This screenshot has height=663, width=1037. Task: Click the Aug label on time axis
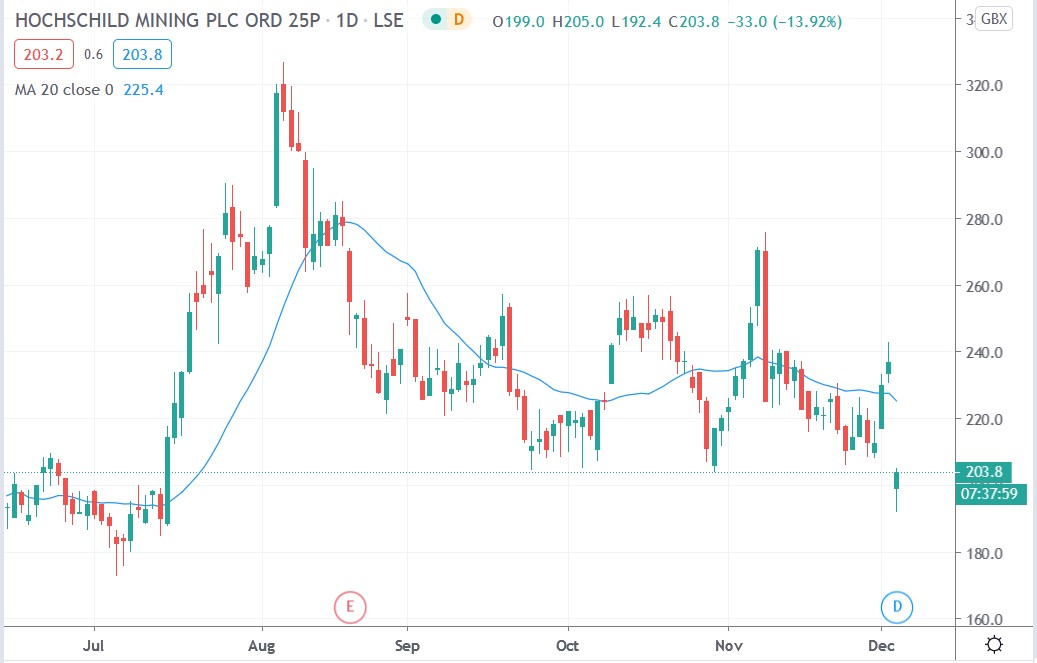[262, 646]
